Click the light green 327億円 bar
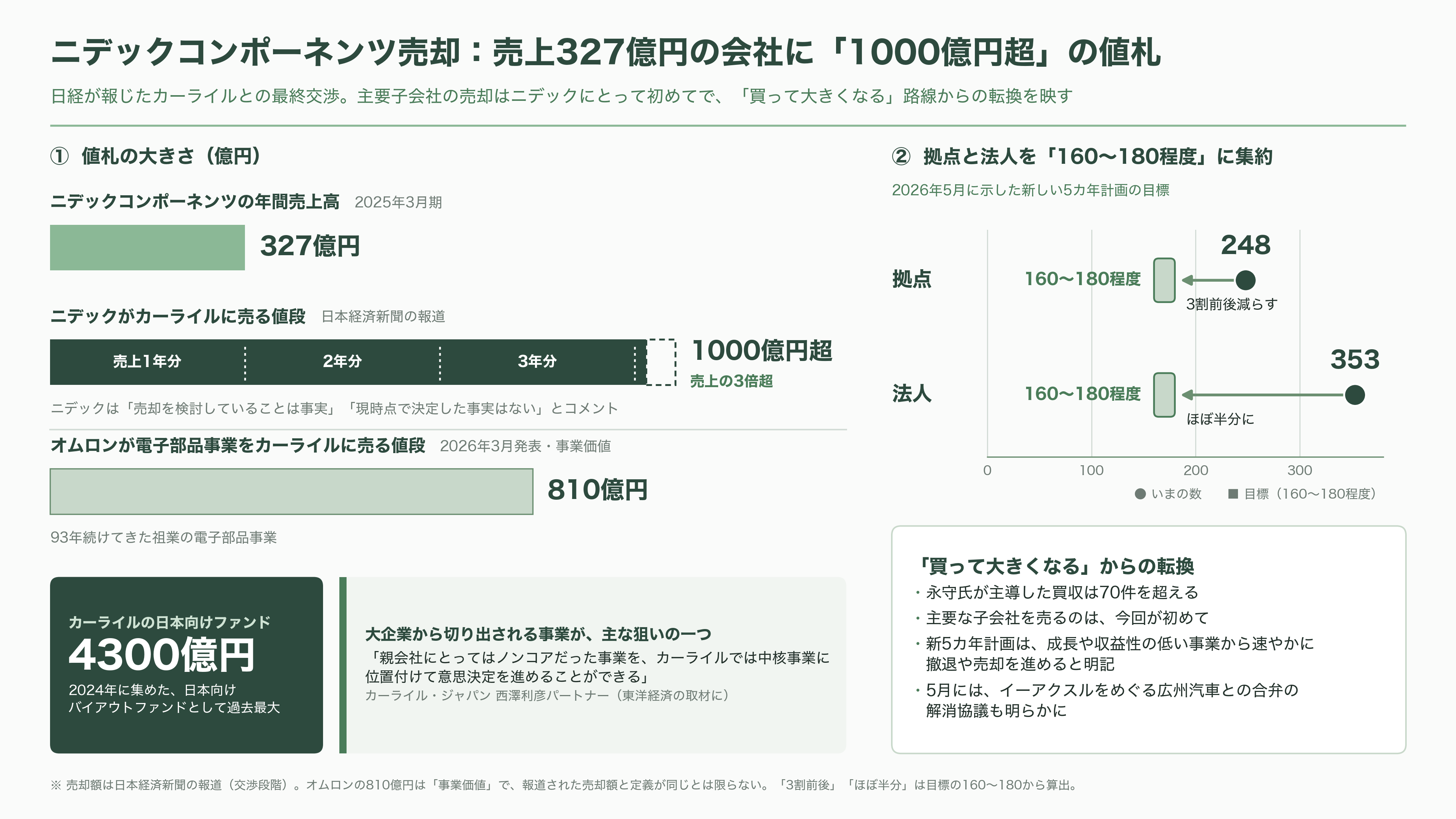The height and width of the screenshot is (819, 1456). click(147, 248)
